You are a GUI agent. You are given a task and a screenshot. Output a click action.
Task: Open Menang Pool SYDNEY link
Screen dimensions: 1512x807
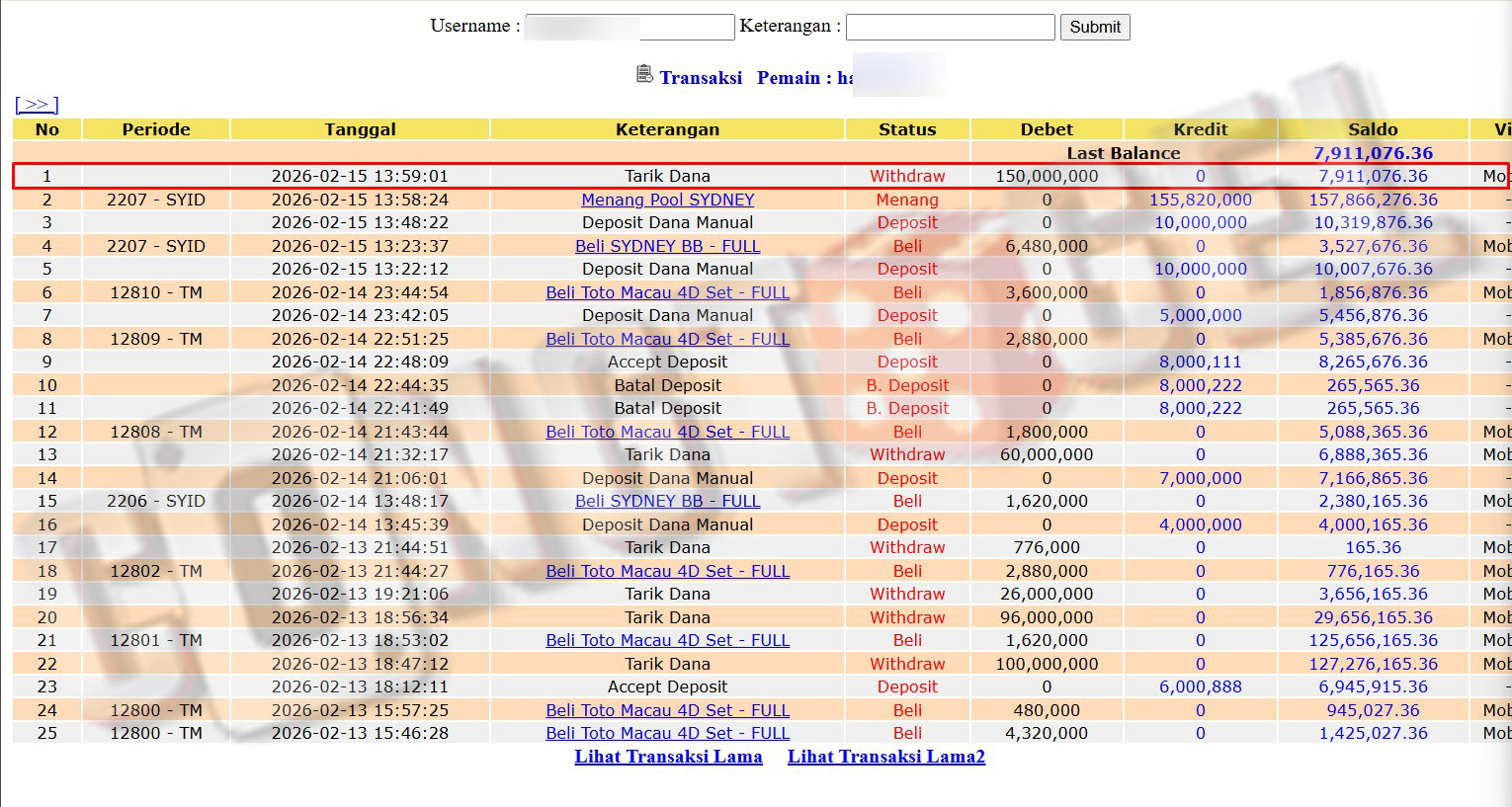667,200
